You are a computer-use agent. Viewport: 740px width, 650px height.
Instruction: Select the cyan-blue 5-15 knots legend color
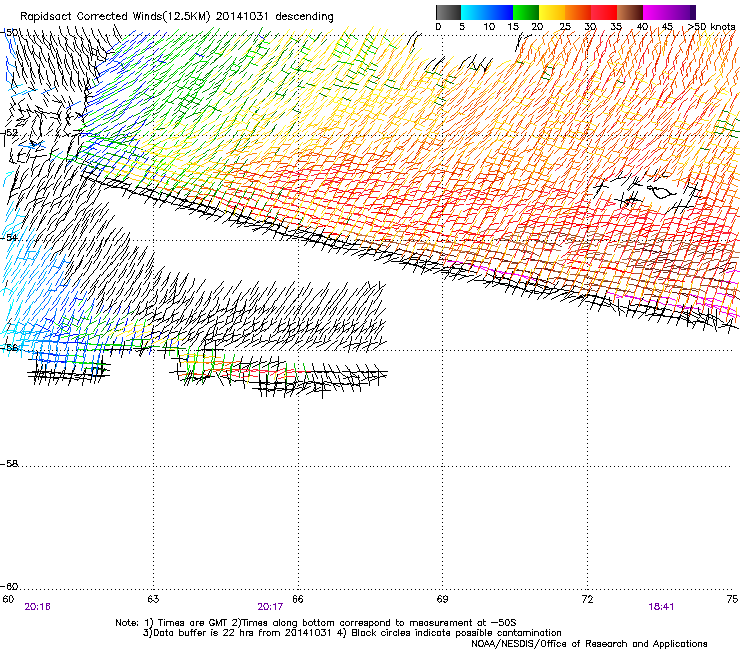pos(487,12)
